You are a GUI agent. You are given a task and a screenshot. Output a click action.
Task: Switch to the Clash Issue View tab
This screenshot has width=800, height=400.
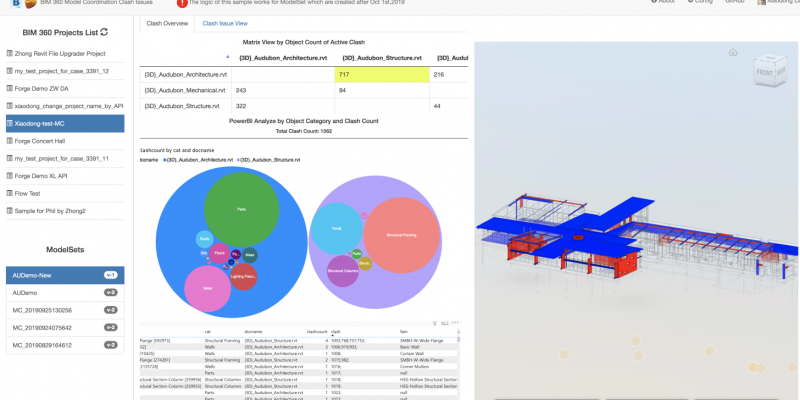225,23
